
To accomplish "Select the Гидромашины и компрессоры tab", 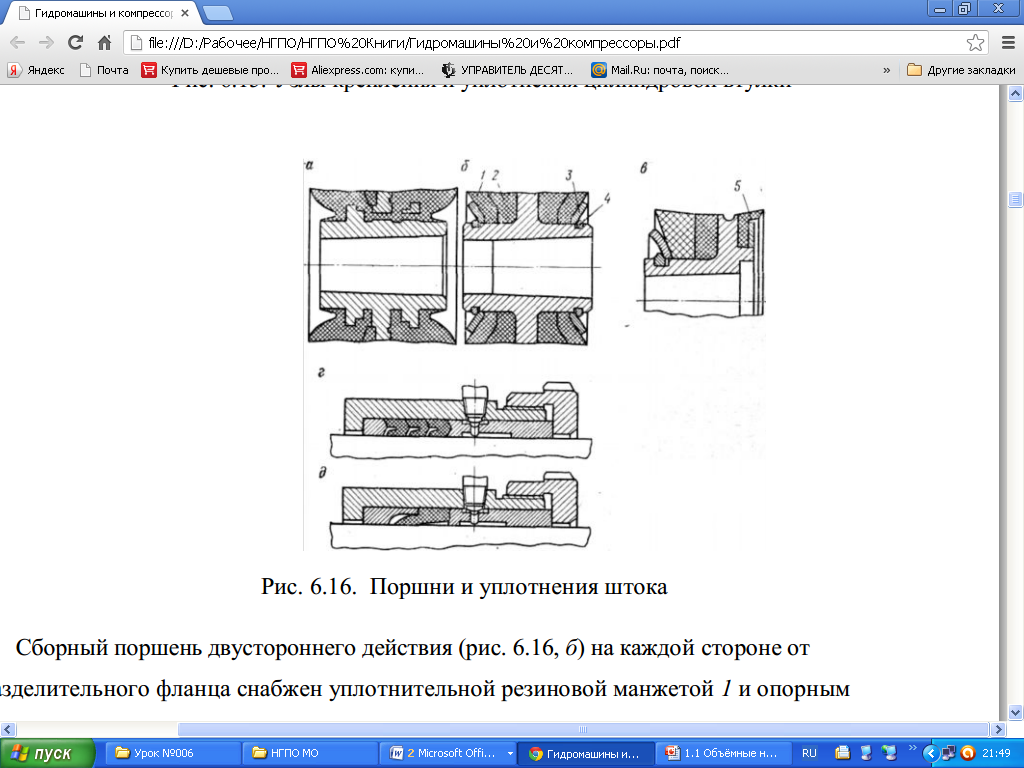I will coord(103,12).
